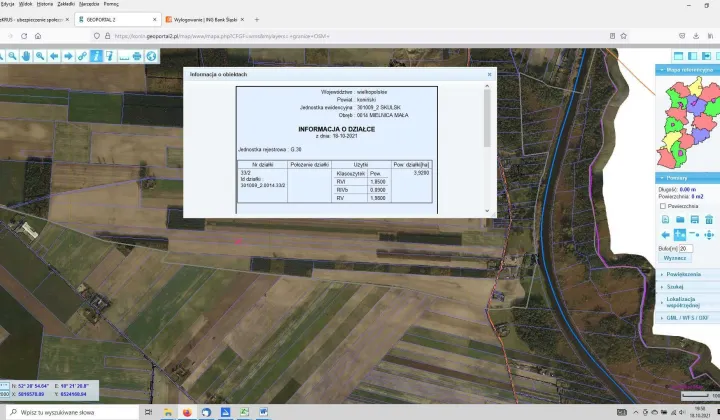Screen dimensions: 720x420
Task: Expand the GML / WFS / DXF panel
Action: click(687, 318)
